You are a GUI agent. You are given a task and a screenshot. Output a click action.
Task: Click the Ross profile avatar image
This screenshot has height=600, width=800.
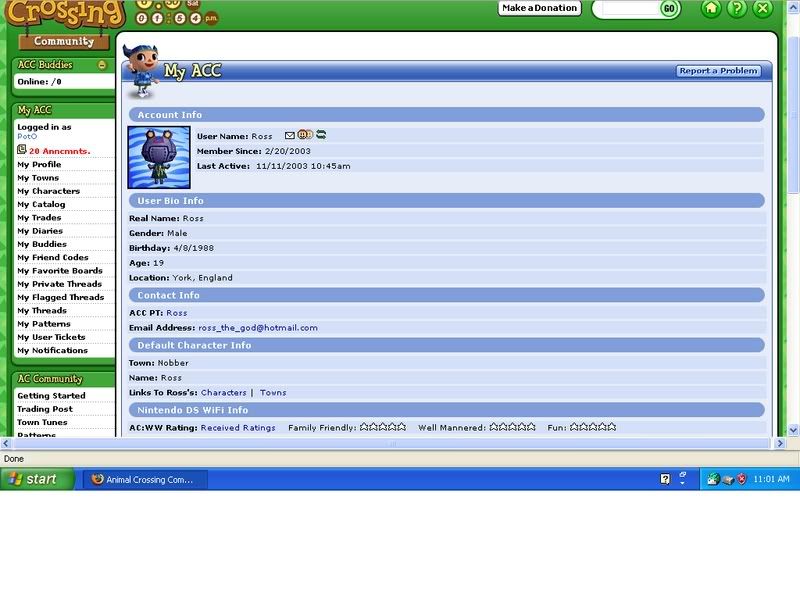click(159, 157)
